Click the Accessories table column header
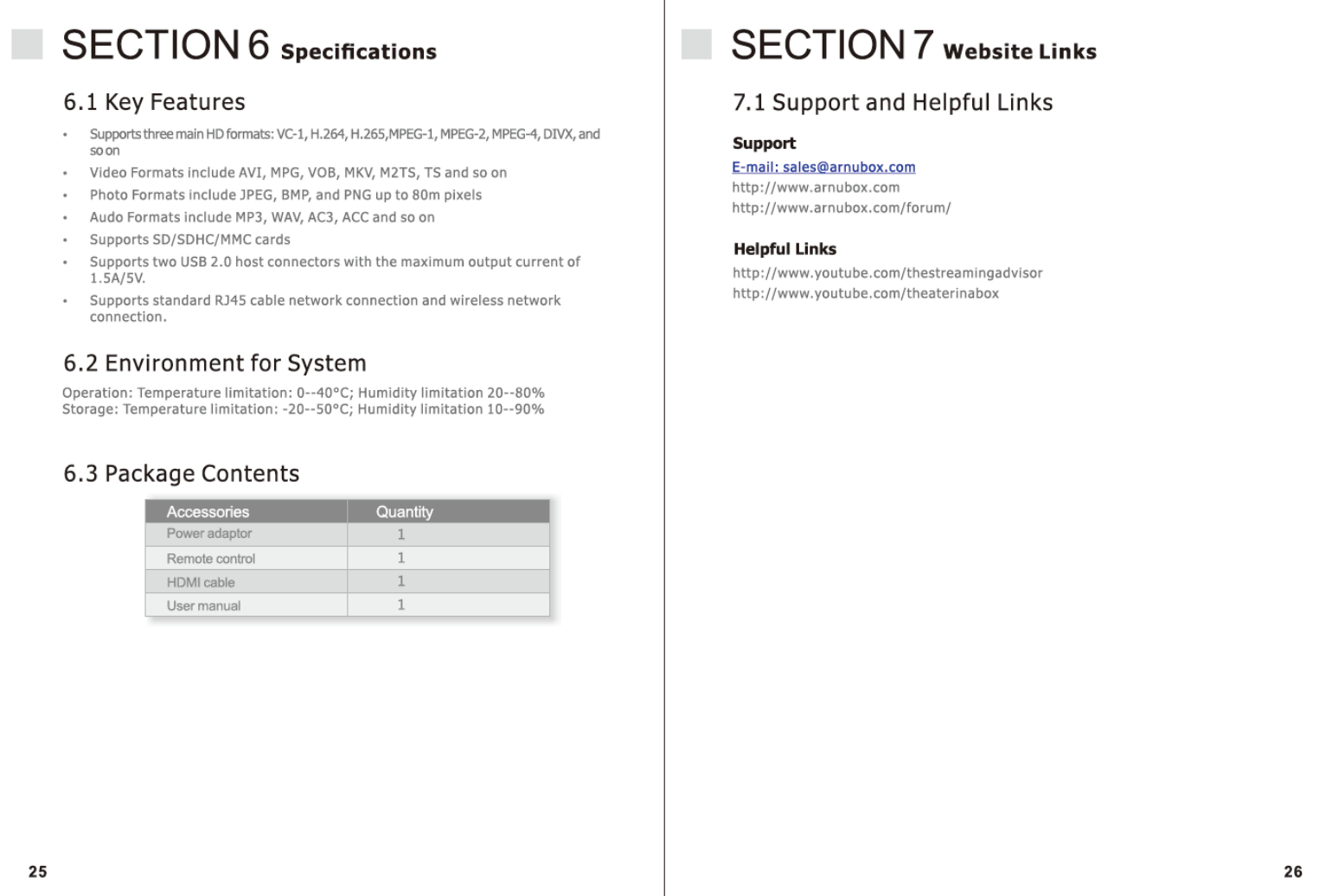 208,511
